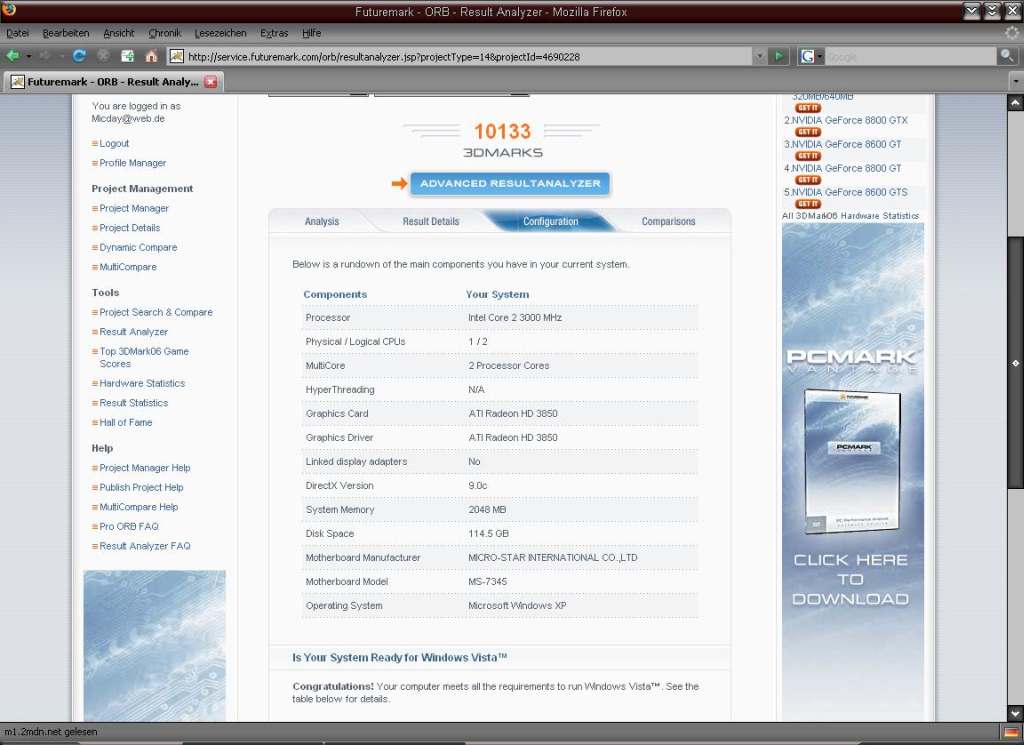Open the Bearbeiten menu
The image size is (1024, 745).
coord(65,33)
